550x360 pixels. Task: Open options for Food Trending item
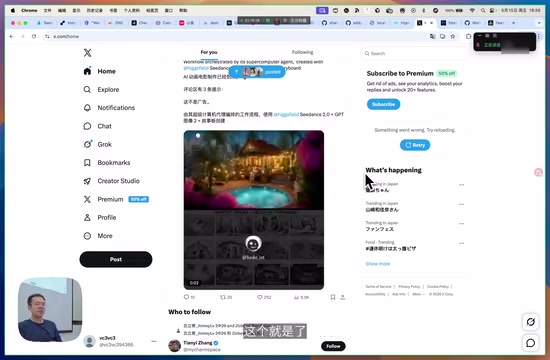click(x=461, y=243)
